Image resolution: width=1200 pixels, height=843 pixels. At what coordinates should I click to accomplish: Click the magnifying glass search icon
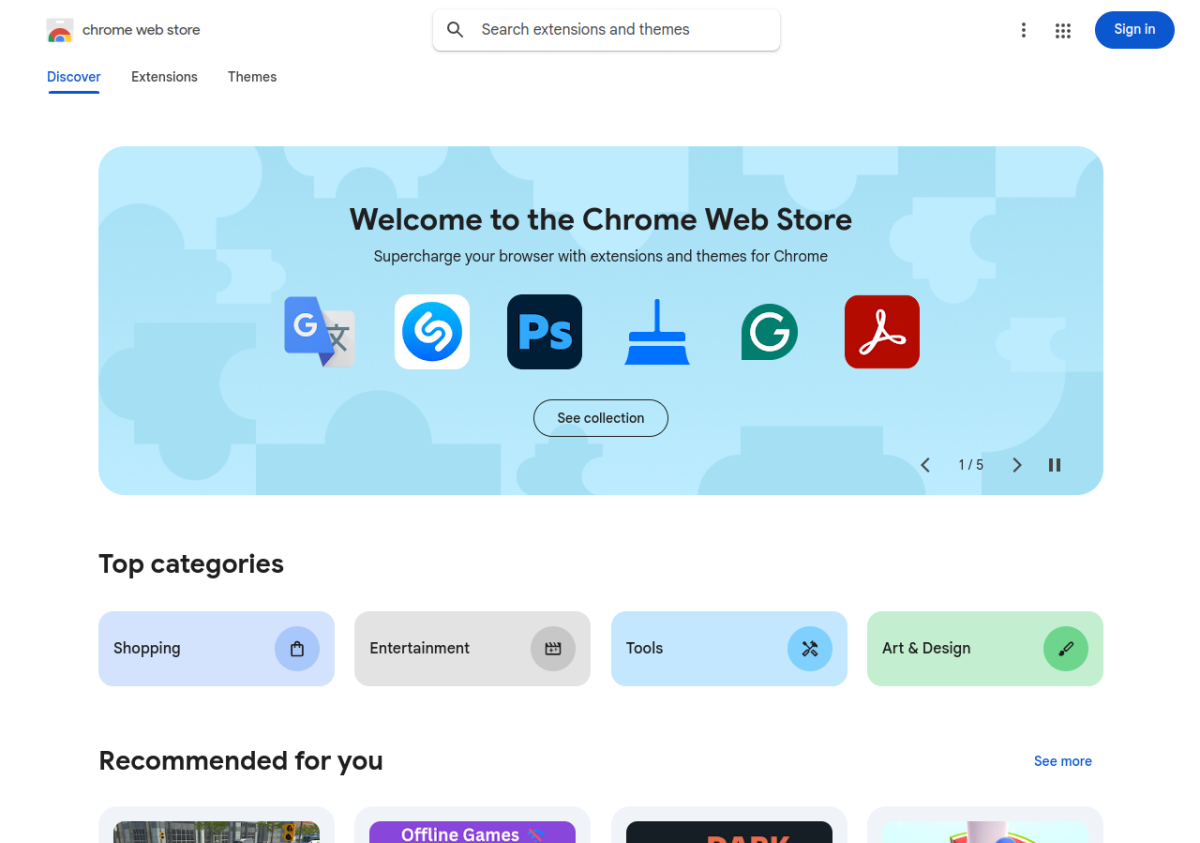pyautogui.click(x=455, y=30)
